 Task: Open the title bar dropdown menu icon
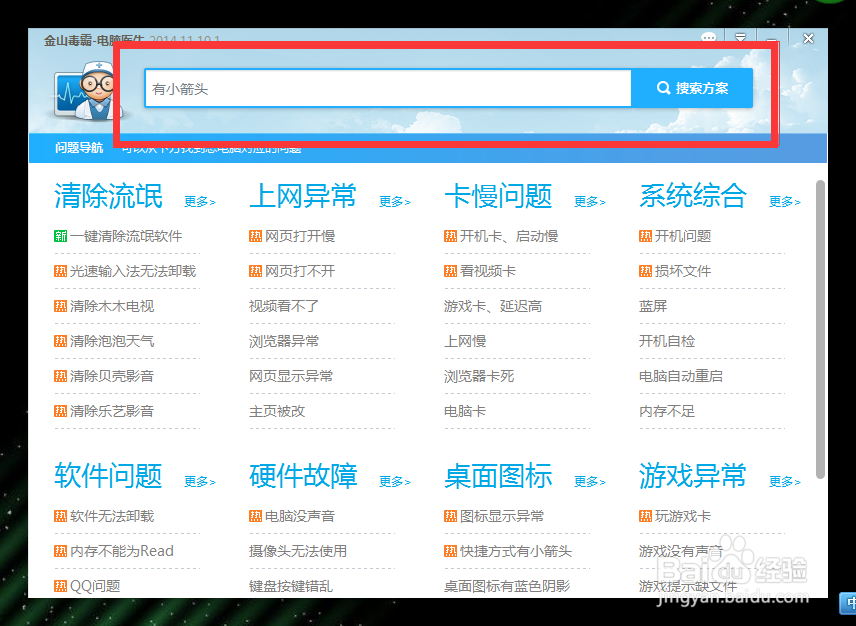coord(740,38)
